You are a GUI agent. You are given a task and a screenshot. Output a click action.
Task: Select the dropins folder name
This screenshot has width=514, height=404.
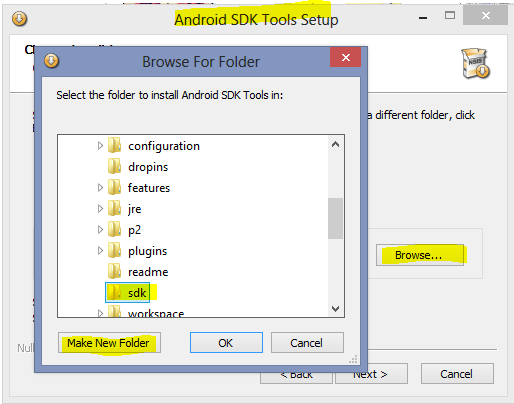pyautogui.click(x=148, y=167)
